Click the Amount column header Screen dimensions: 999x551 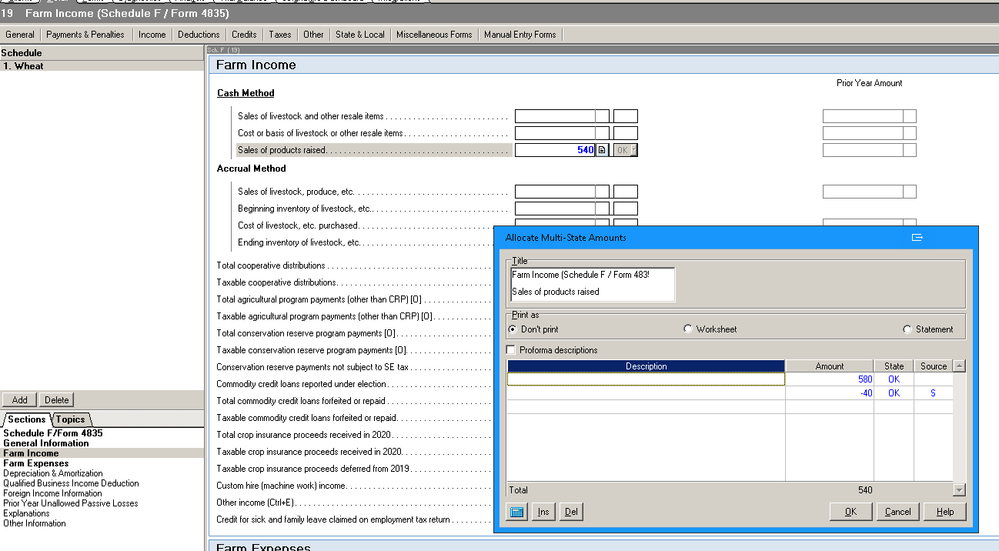830,366
